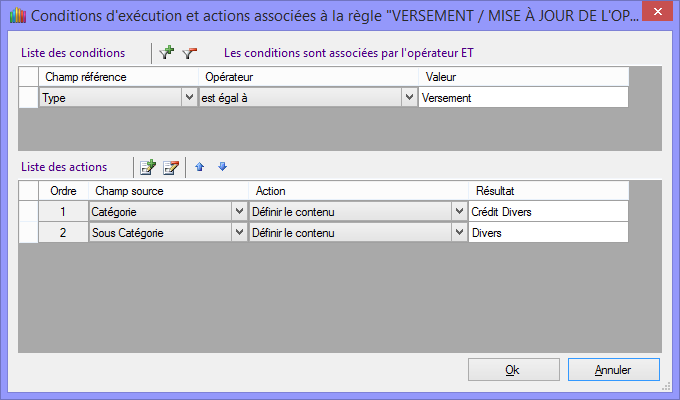Screen dimensions: 680x400
Task: Expand the 'est égal à' operator dropdown
Action: 408,98
